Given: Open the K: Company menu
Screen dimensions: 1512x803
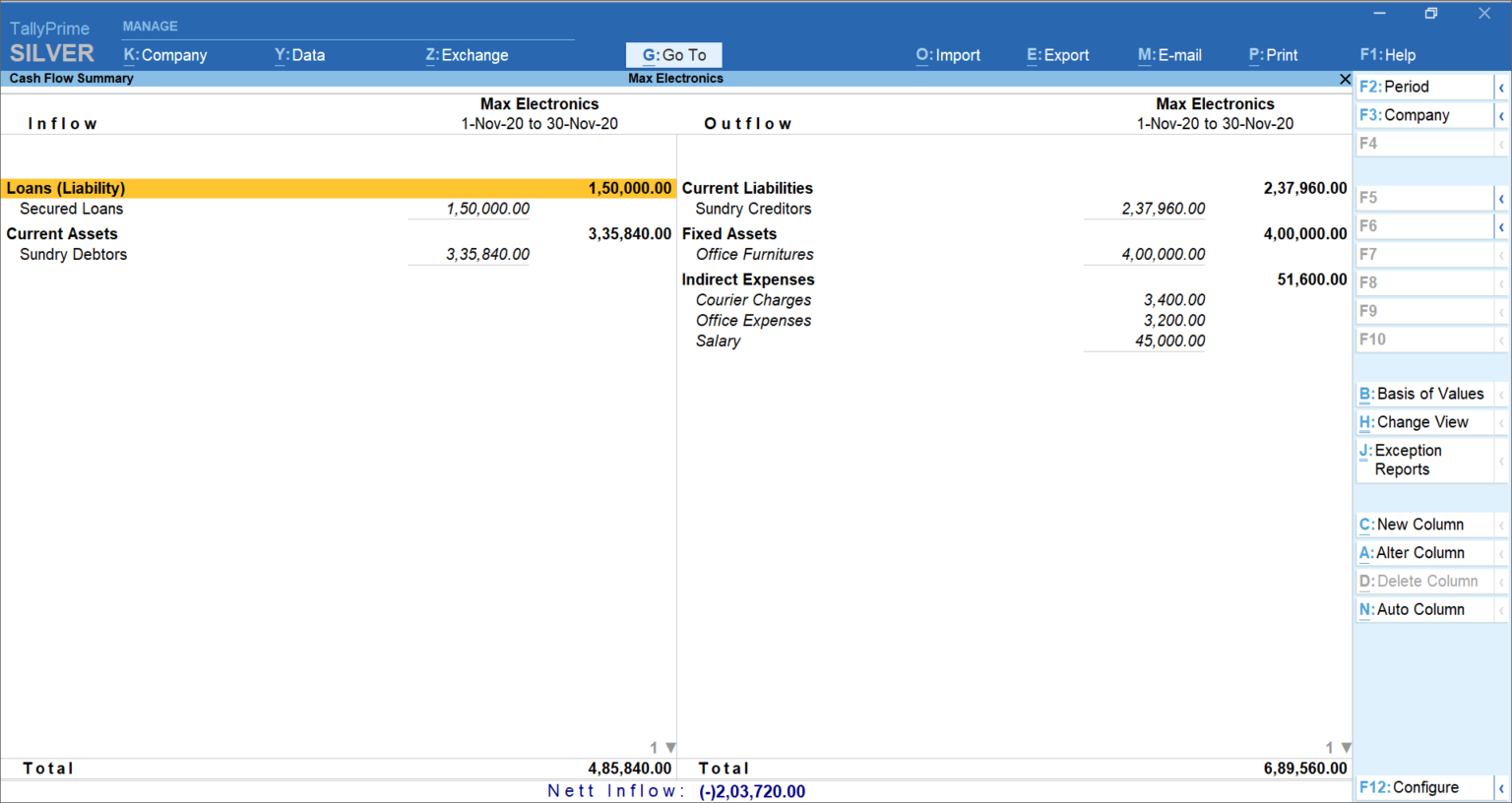Looking at the screenshot, I should pyautogui.click(x=164, y=55).
